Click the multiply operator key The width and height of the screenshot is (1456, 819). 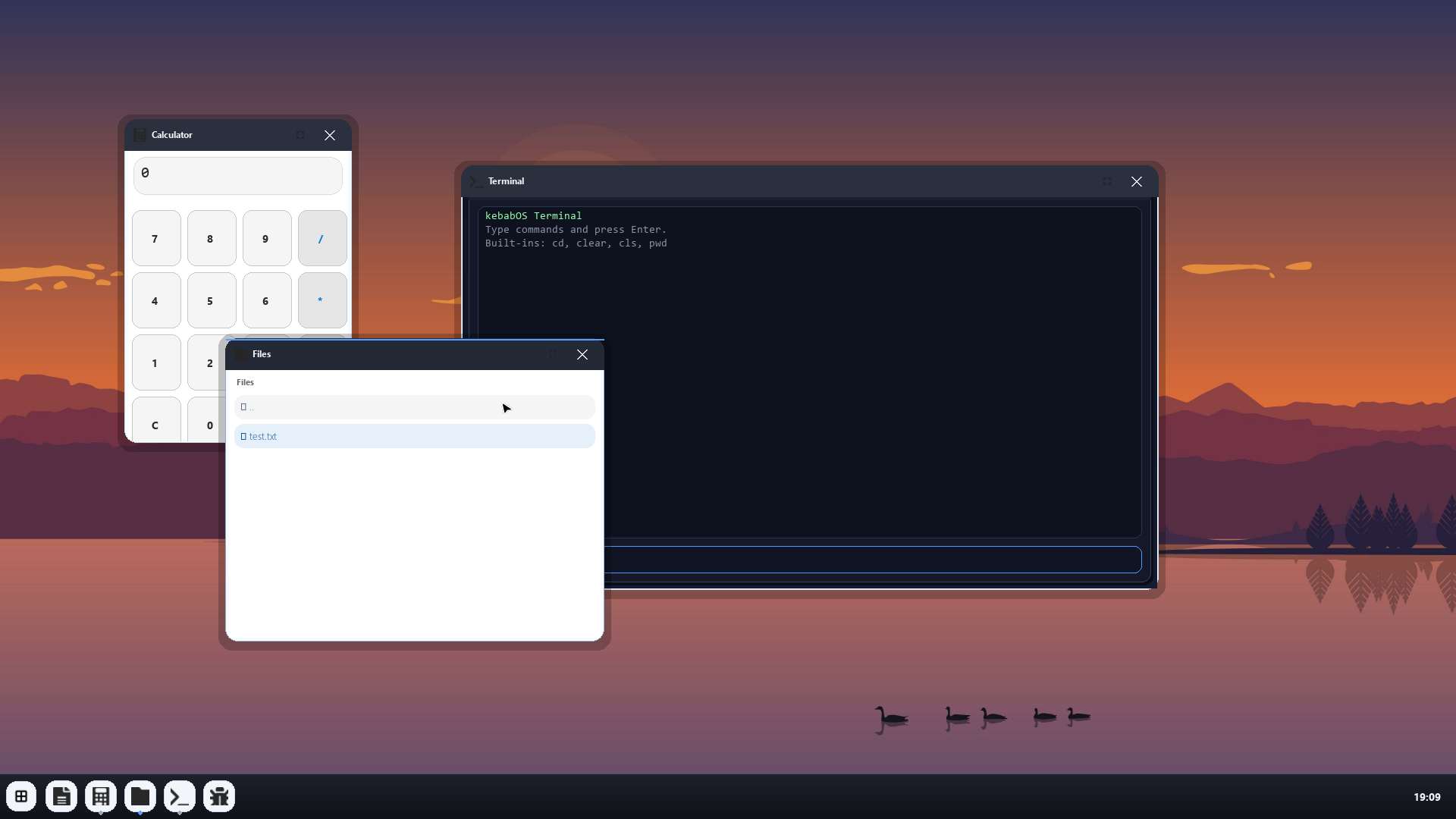[x=322, y=300]
